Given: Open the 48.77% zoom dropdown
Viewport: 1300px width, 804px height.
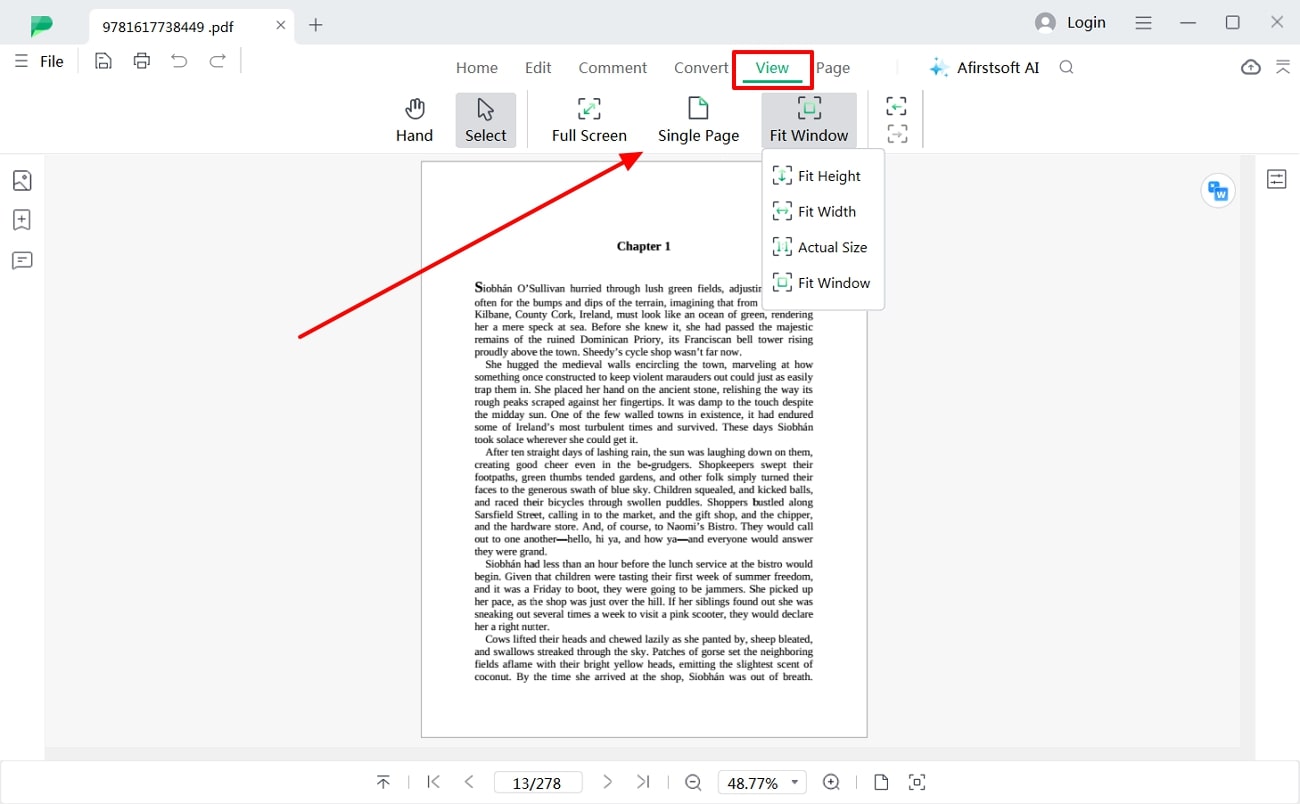Looking at the screenshot, I should [x=764, y=783].
